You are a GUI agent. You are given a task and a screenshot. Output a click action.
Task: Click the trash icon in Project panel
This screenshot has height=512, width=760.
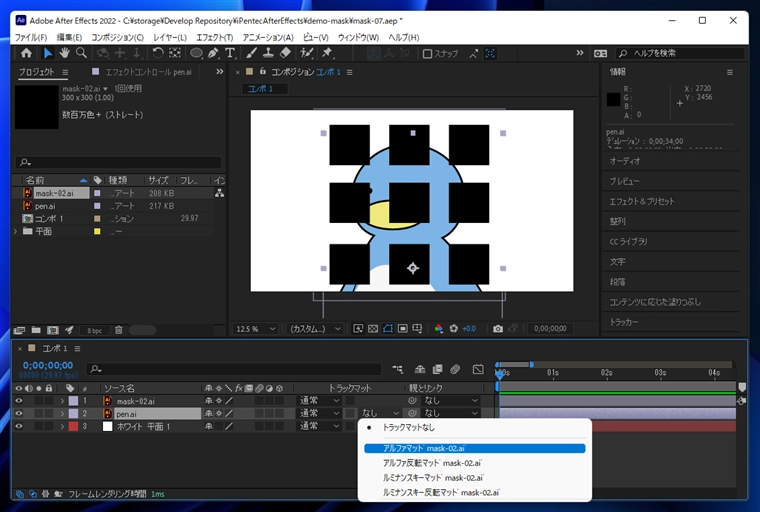[x=118, y=329]
